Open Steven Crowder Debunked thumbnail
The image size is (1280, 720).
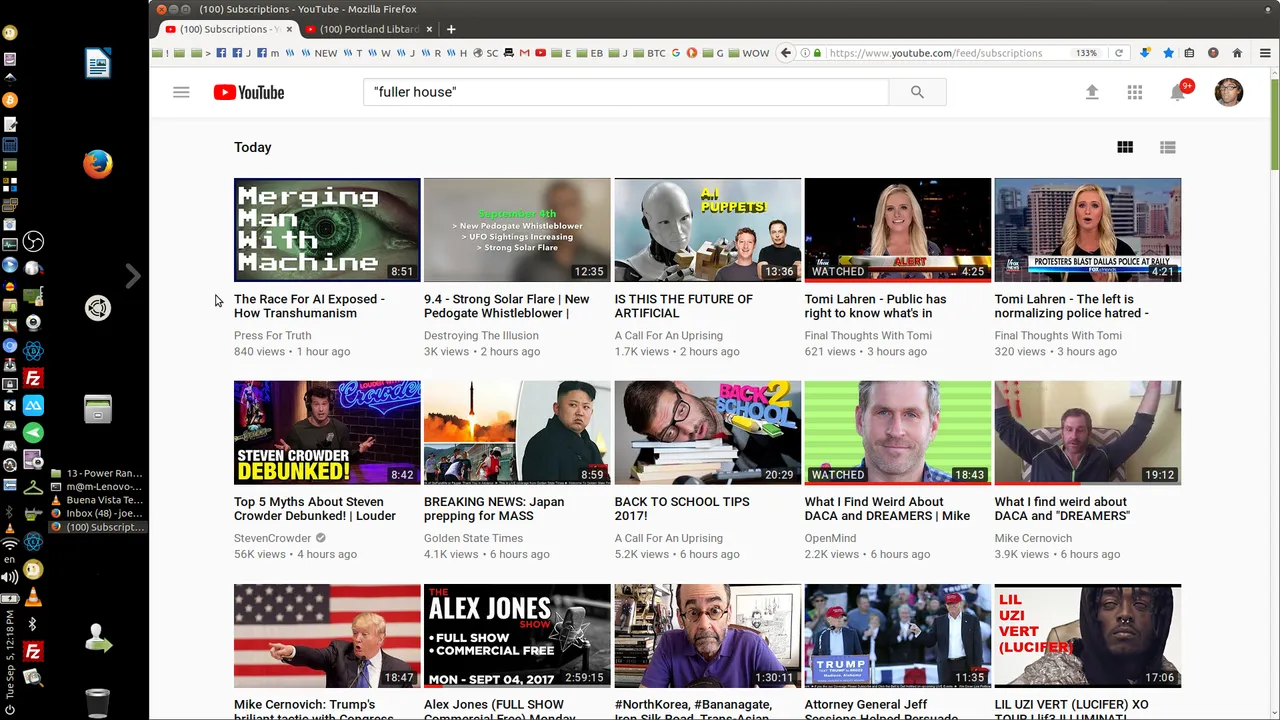[327, 432]
